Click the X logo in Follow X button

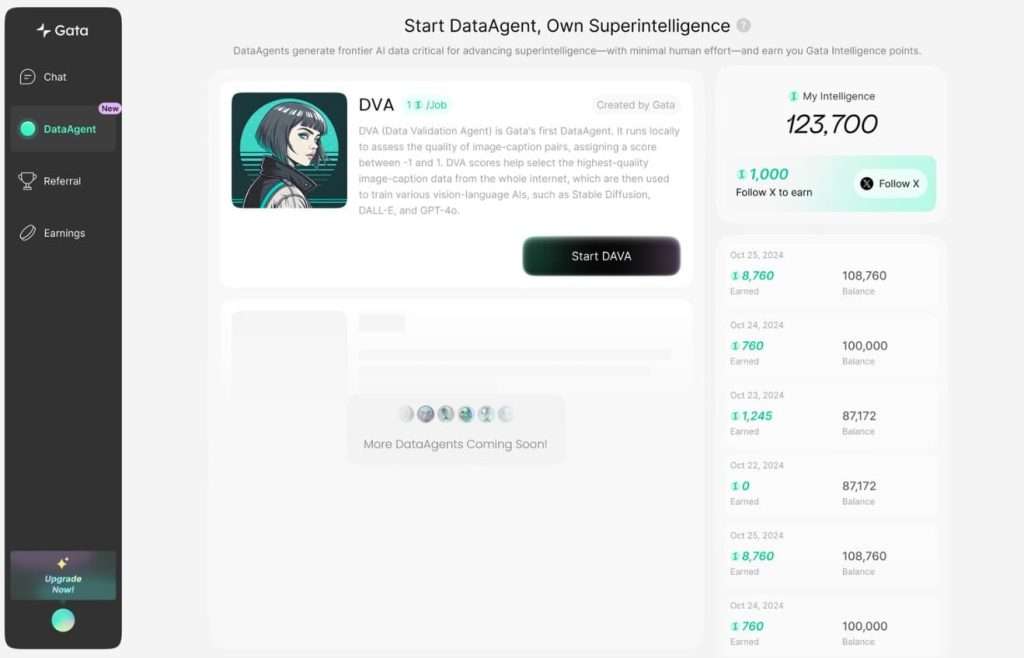click(867, 183)
